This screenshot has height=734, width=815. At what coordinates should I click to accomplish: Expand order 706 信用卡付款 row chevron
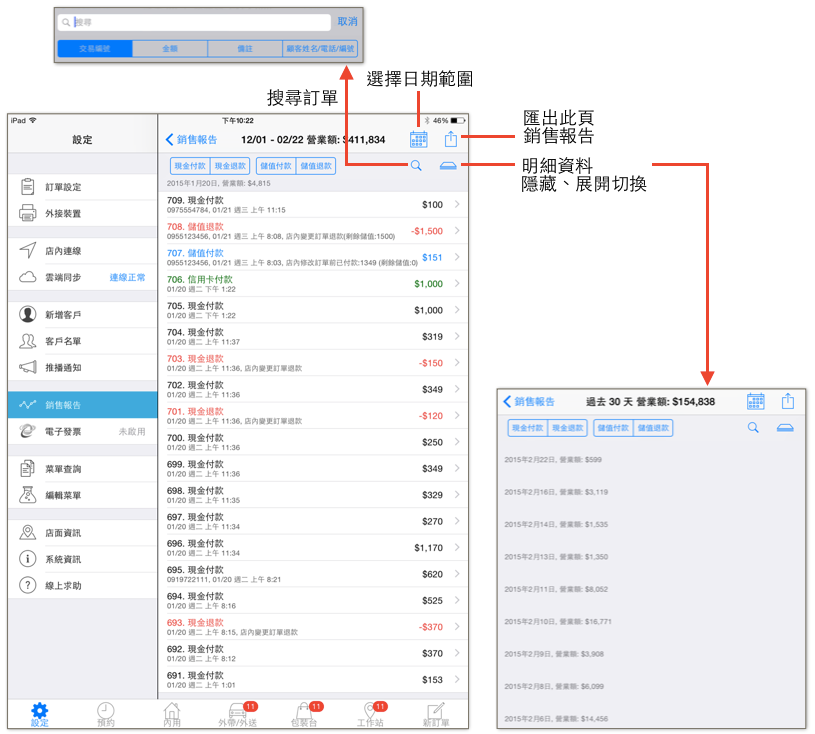(x=457, y=283)
